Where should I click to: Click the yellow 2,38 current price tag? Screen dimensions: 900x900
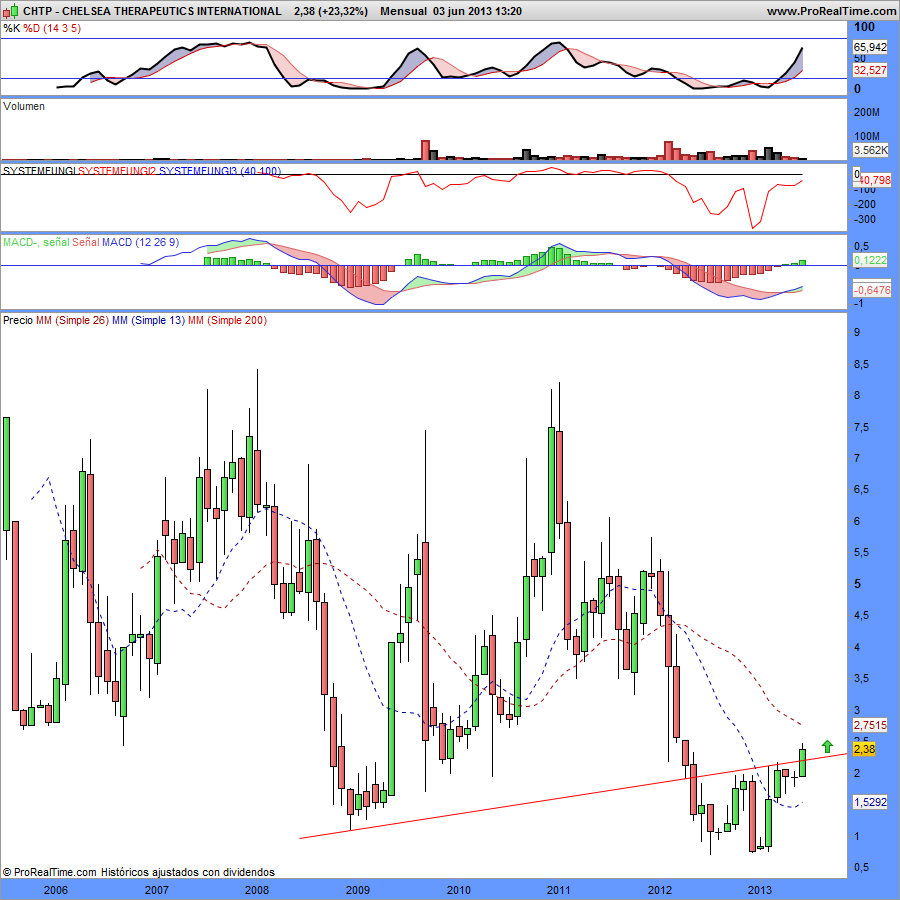click(864, 749)
